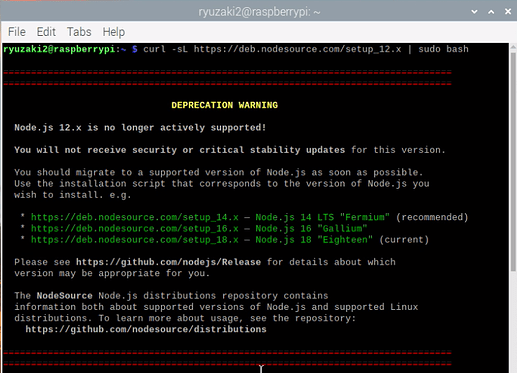Click the setup_16.x nodesource URL
The width and height of the screenshot is (517, 373).
point(135,229)
